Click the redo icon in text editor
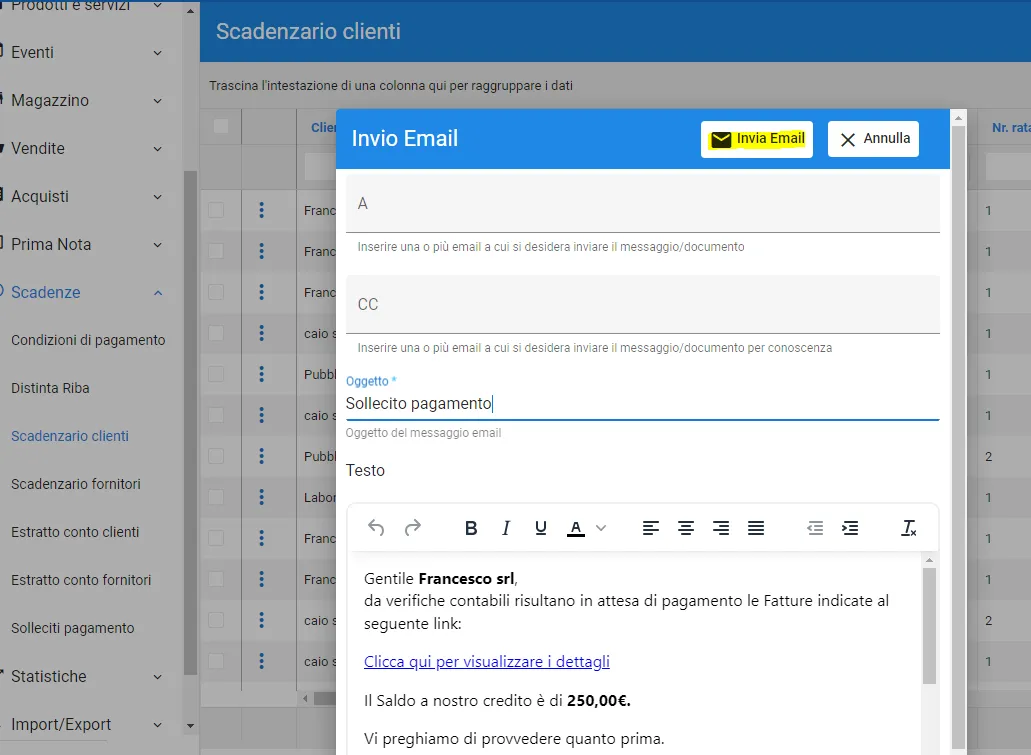The height and width of the screenshot is (755, 1031). [412, 528]
